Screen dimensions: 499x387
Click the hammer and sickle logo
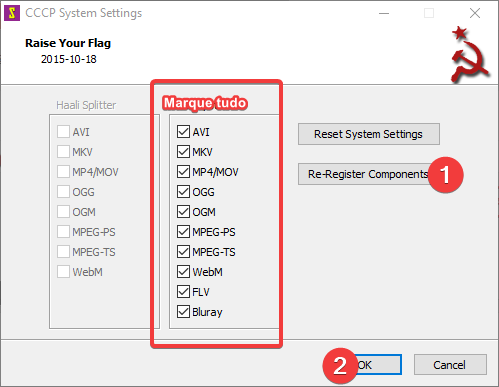click(x=469, y=55)
